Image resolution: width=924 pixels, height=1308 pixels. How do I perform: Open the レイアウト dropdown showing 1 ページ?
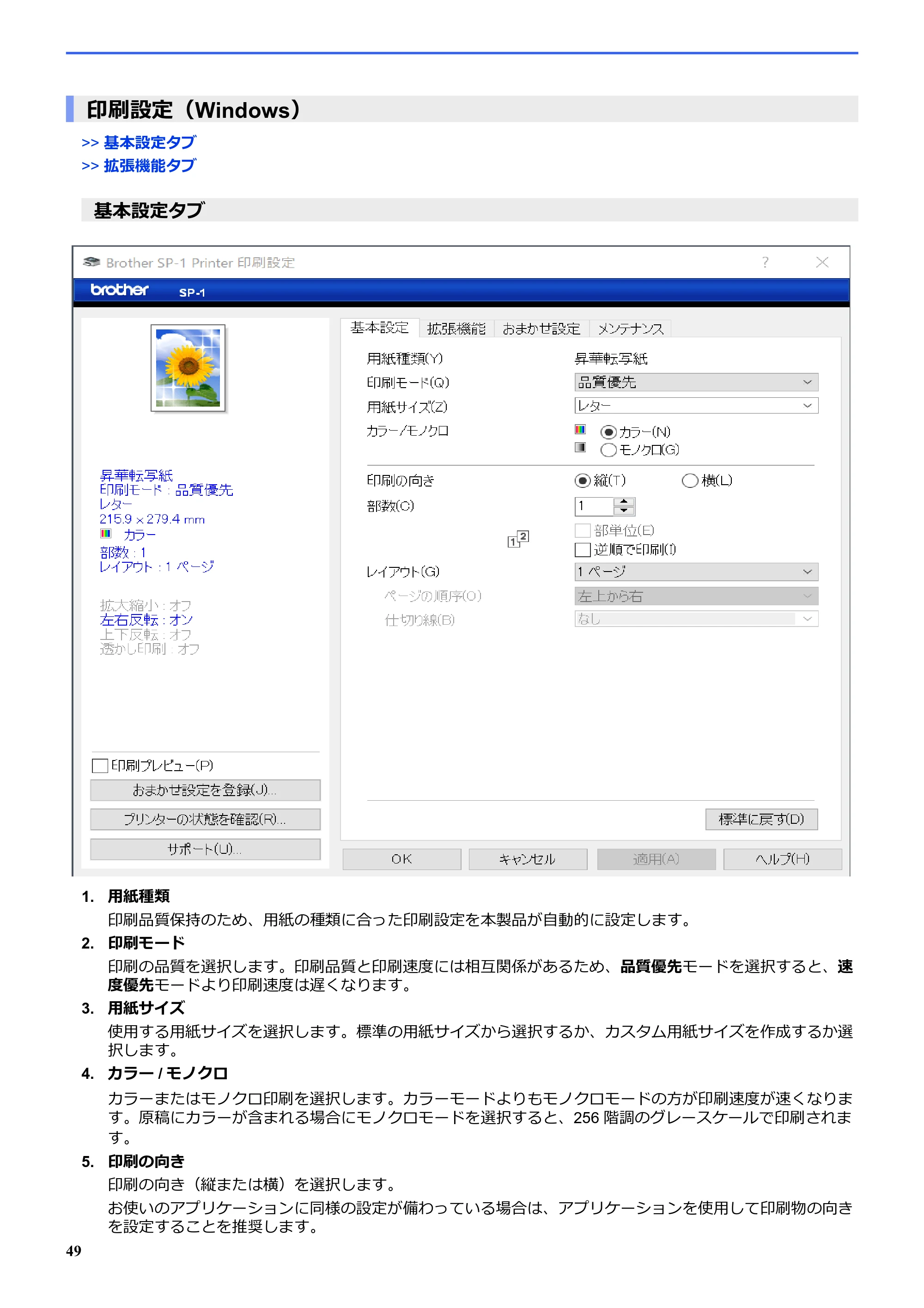click(696, 572)
